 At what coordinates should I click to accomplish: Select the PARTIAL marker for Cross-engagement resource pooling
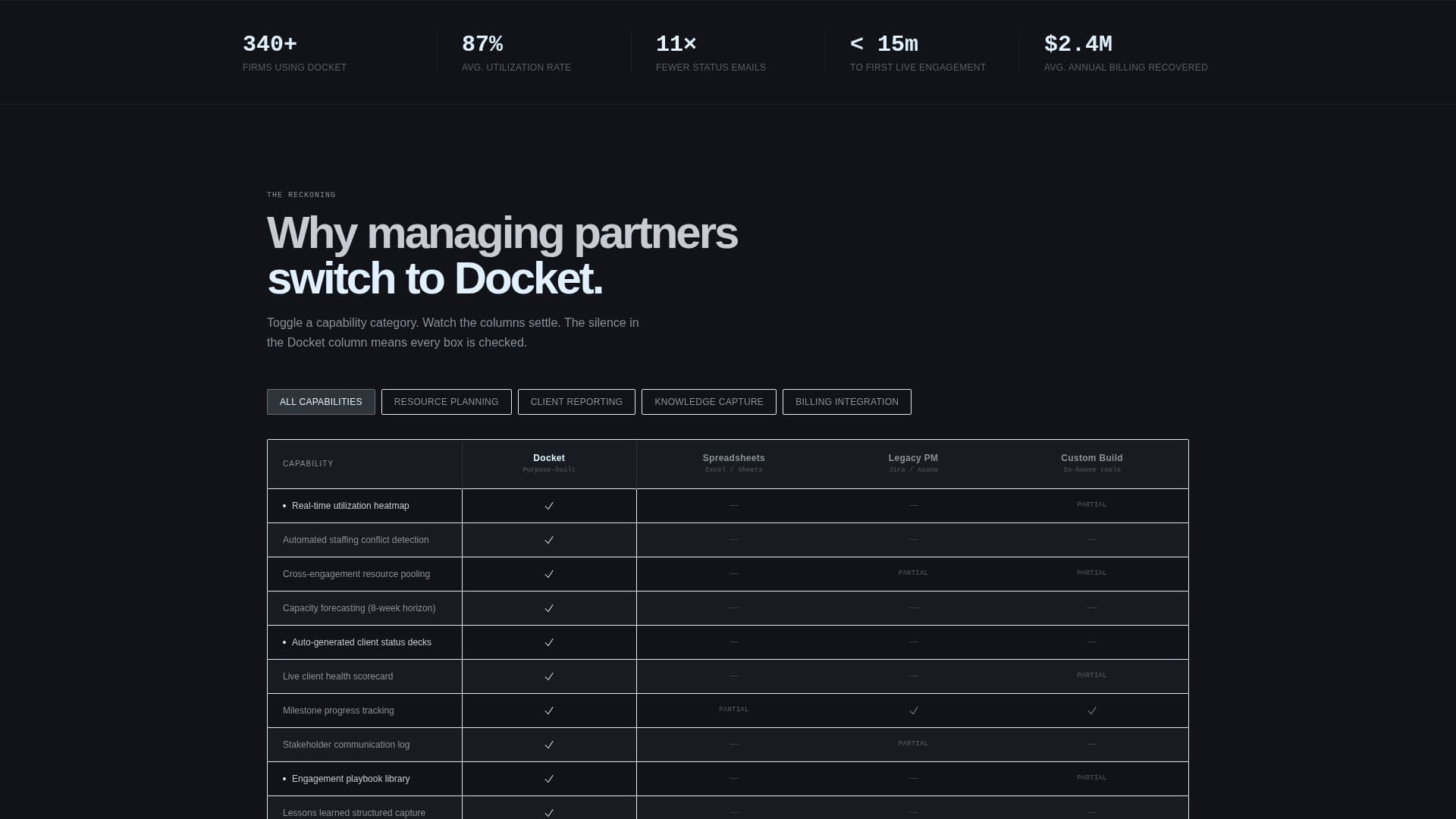point(913,573)
